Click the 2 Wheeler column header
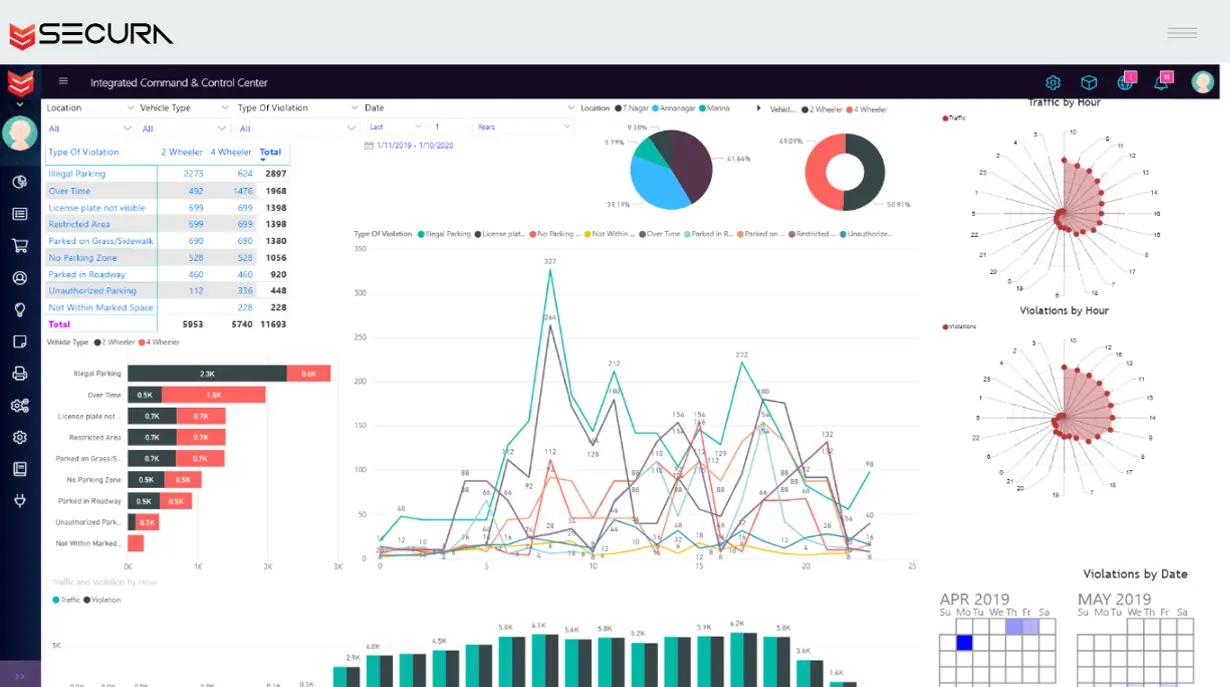Viewport: 1230px width, 687px height. point(182,152)
